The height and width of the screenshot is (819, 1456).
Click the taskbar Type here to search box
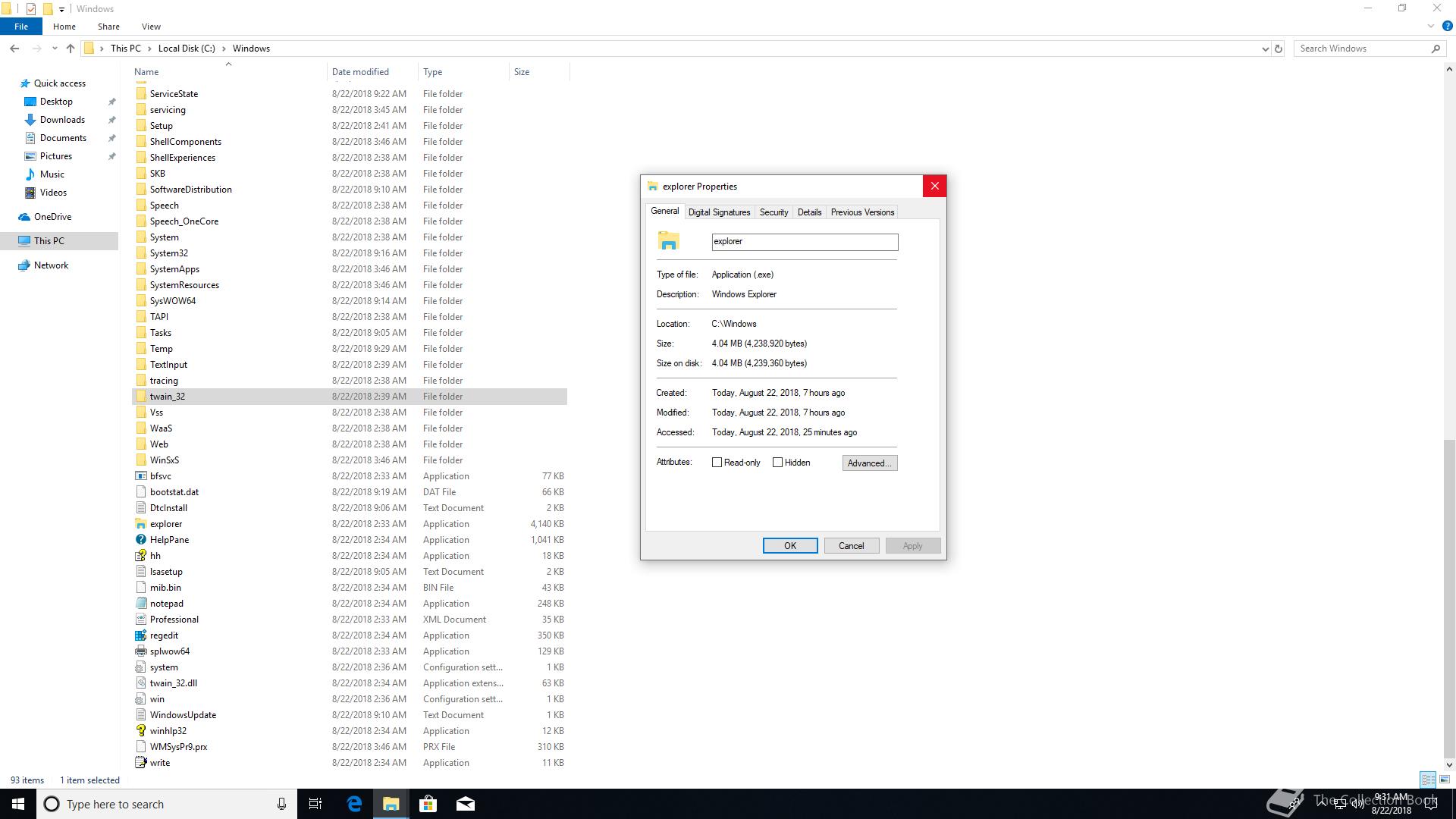[x=165, y=804]
